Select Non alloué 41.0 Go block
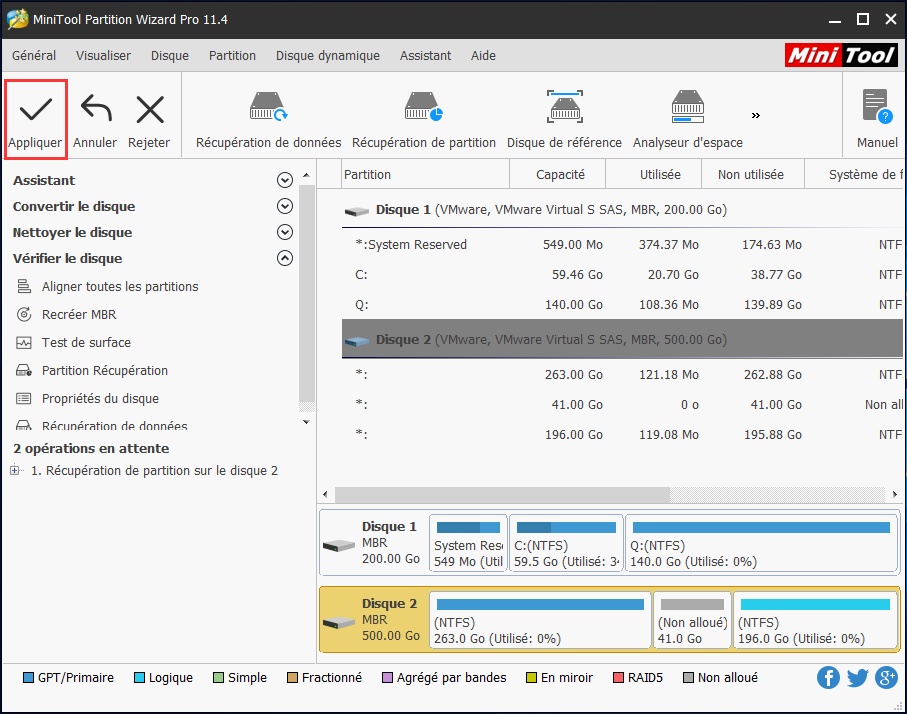The image size is (907, 714). (x=692, y=620)
